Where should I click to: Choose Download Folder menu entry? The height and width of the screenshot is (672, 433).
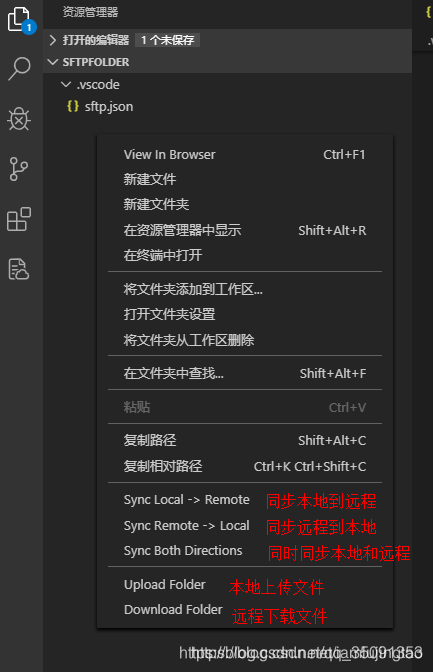click(x=173, y=609)
